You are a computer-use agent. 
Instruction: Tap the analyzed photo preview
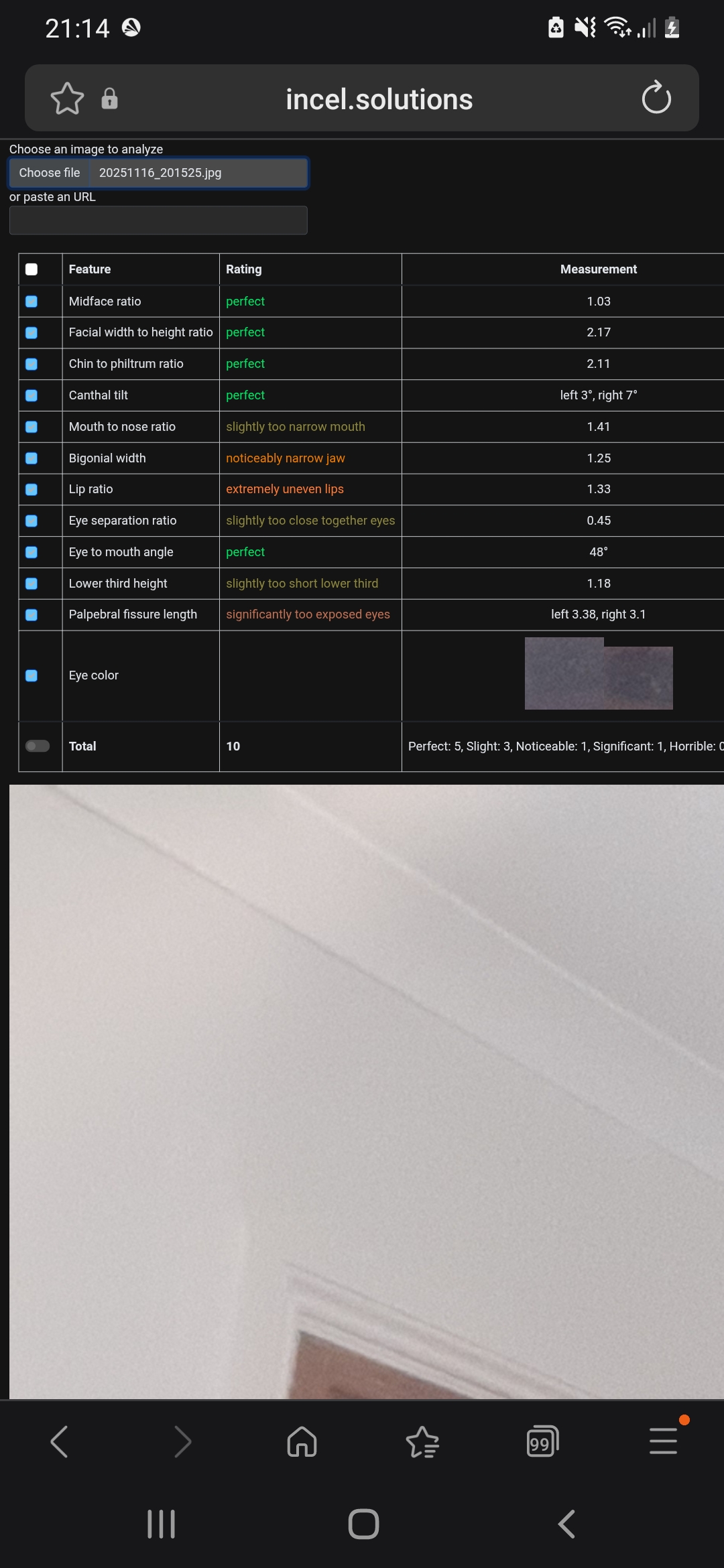[366, 1091]
